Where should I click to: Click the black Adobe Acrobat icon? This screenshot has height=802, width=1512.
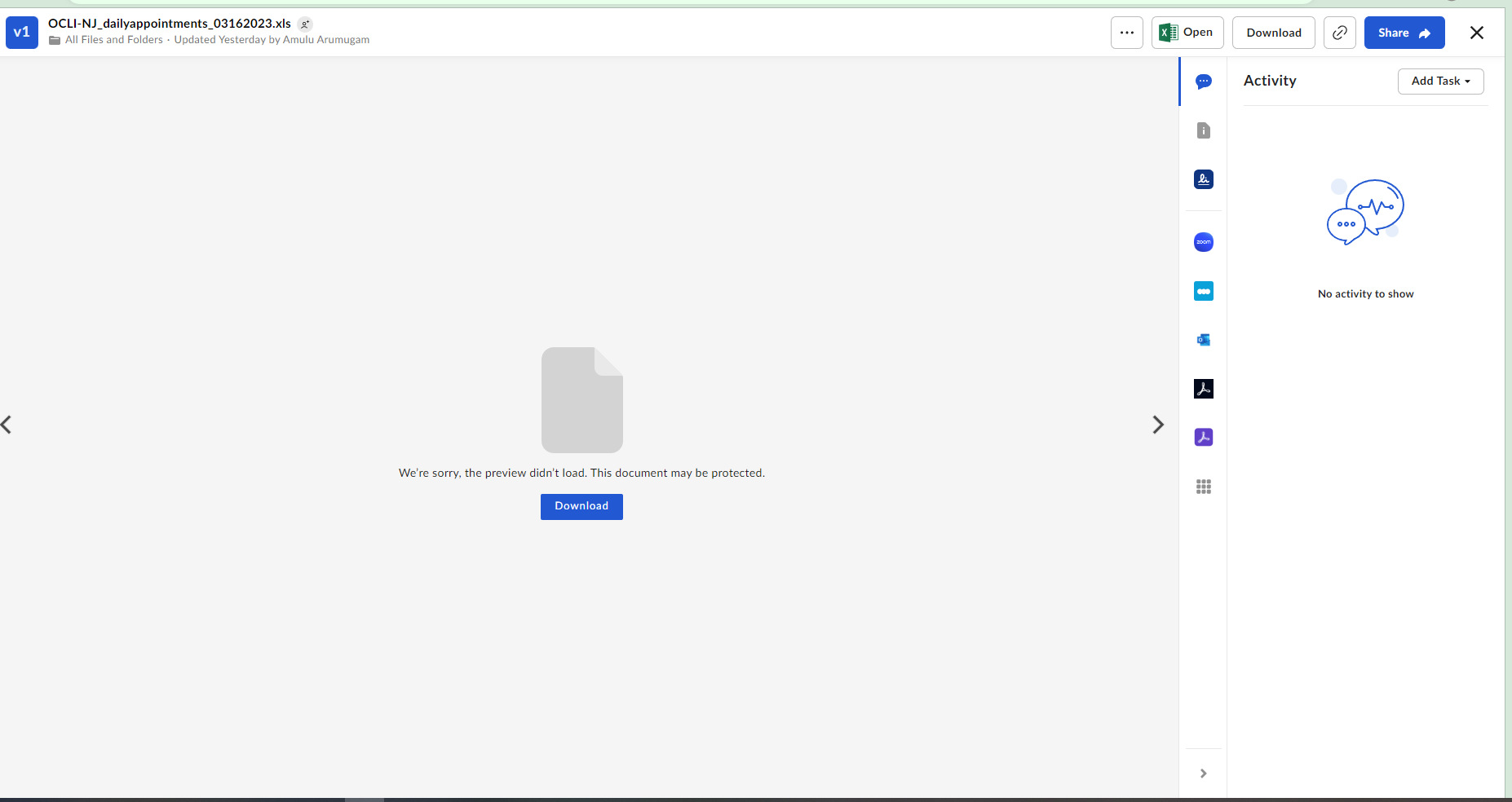[x=1203, y=389]
